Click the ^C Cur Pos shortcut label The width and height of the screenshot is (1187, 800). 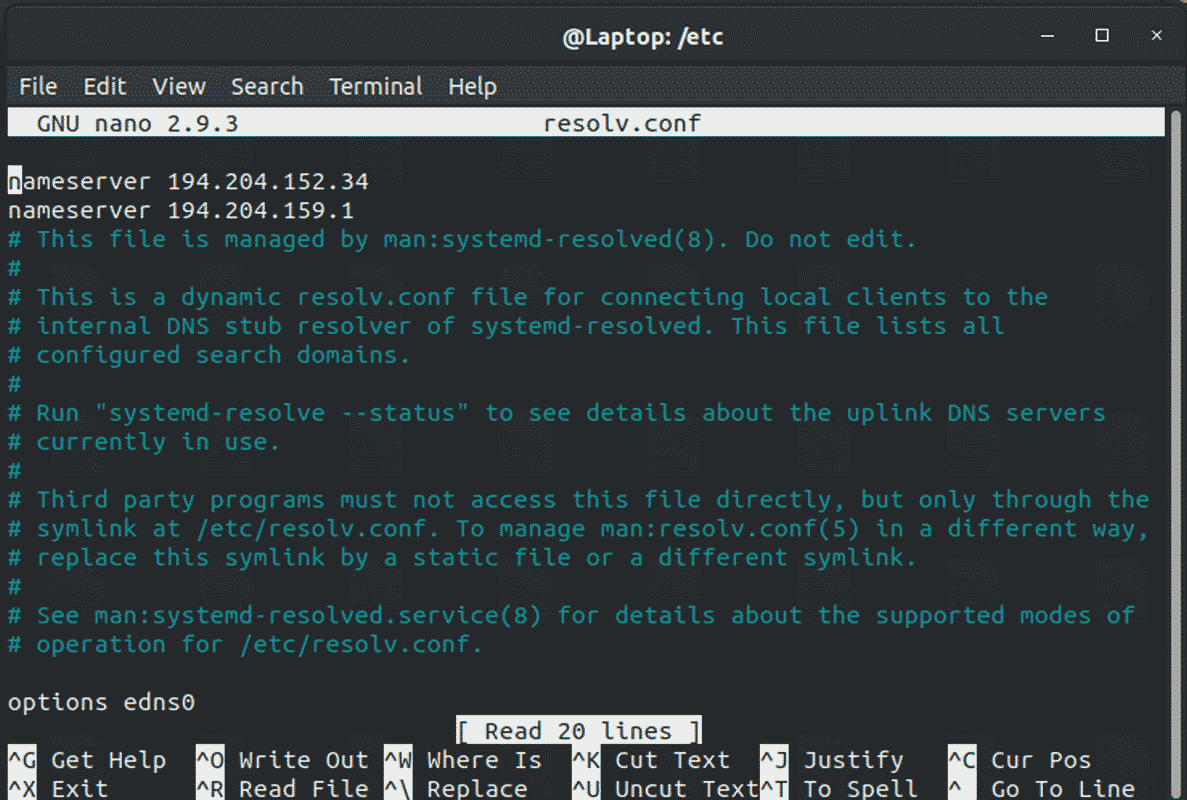tap(1020, 760)
